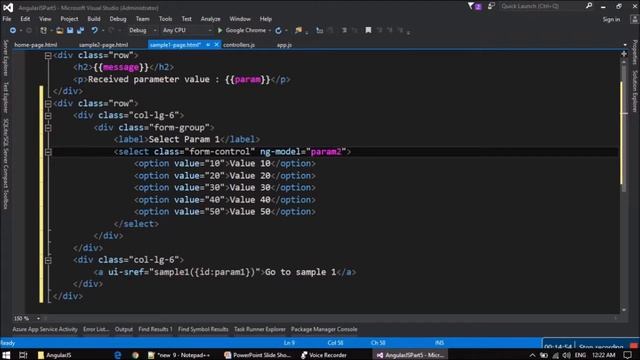The image size is (640, 360).
Task: Open the Find Results 1 panel tab
Action: coord(156,329)
